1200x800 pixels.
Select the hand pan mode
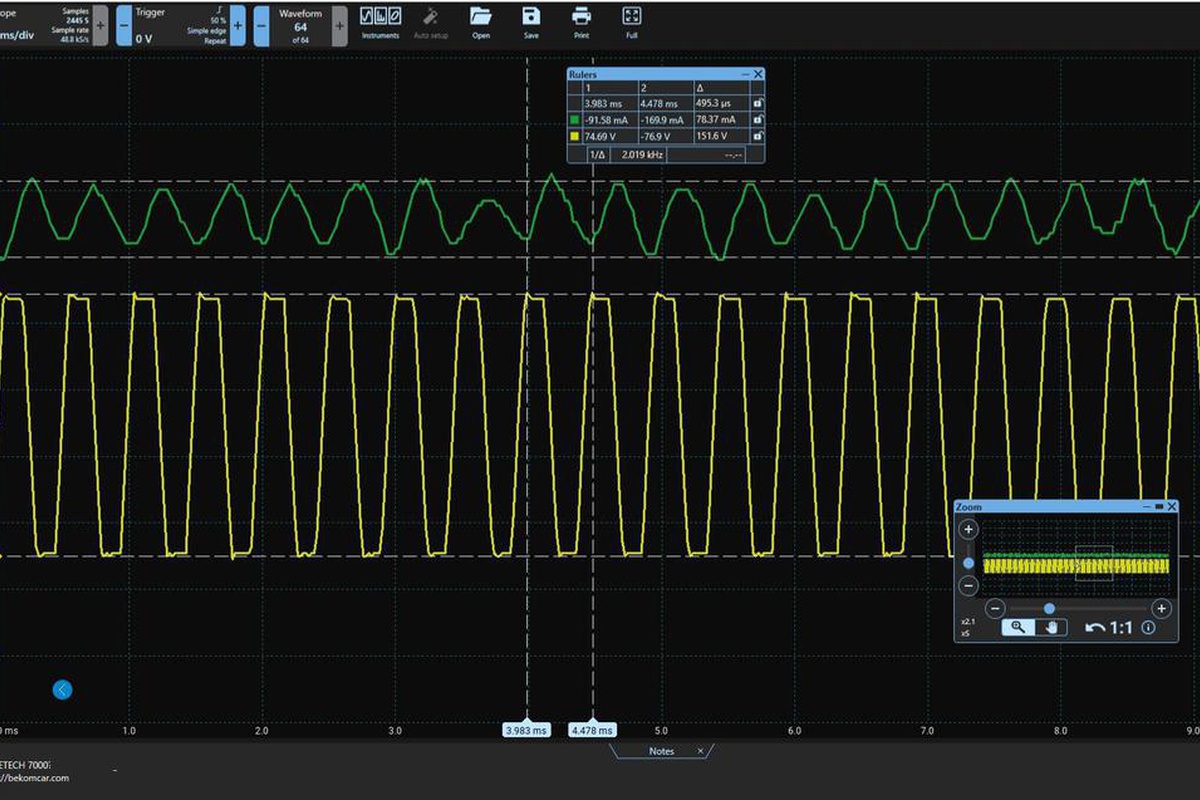(1050, 628)
